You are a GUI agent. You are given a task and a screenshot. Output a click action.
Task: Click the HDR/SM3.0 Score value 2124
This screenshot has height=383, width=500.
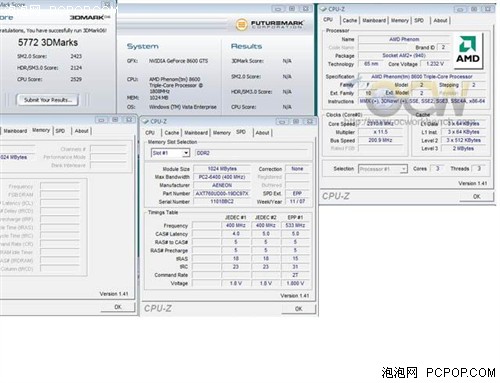tap(76, 68)
